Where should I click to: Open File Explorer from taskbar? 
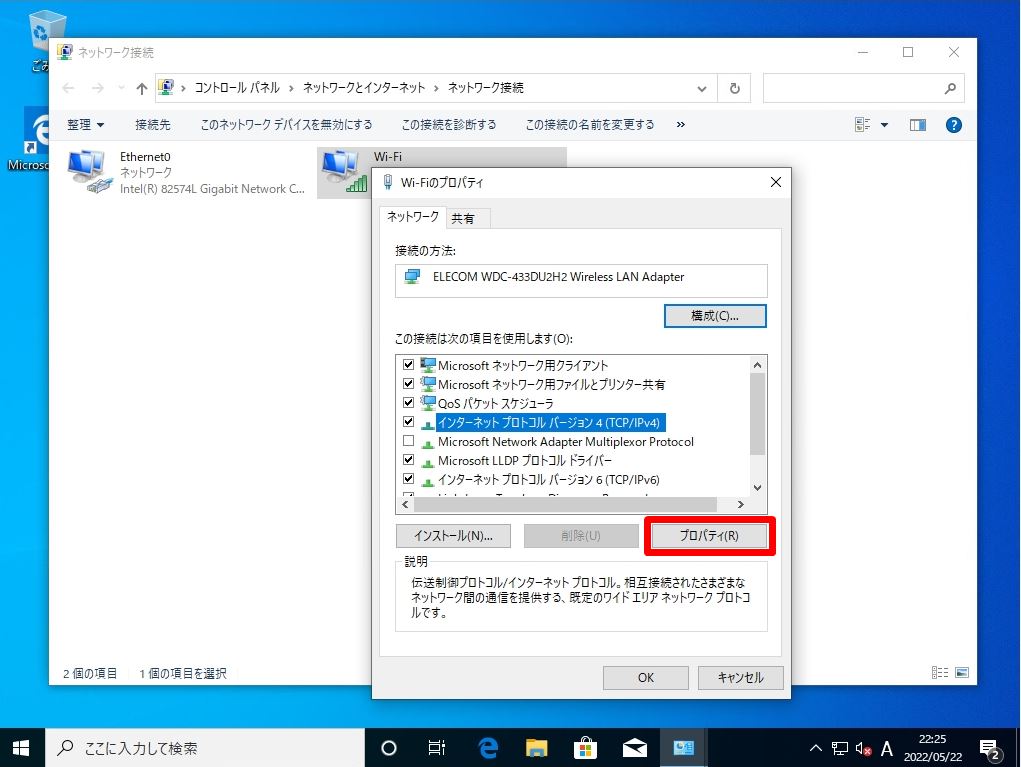point(537,748)
